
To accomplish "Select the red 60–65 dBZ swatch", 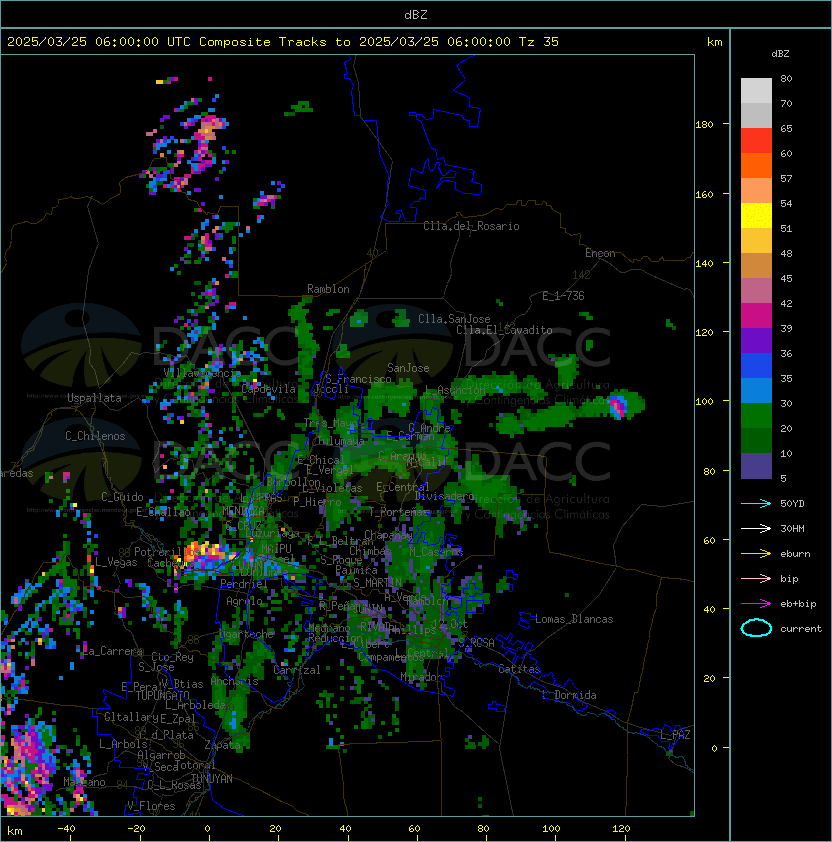I will [756, 141].
